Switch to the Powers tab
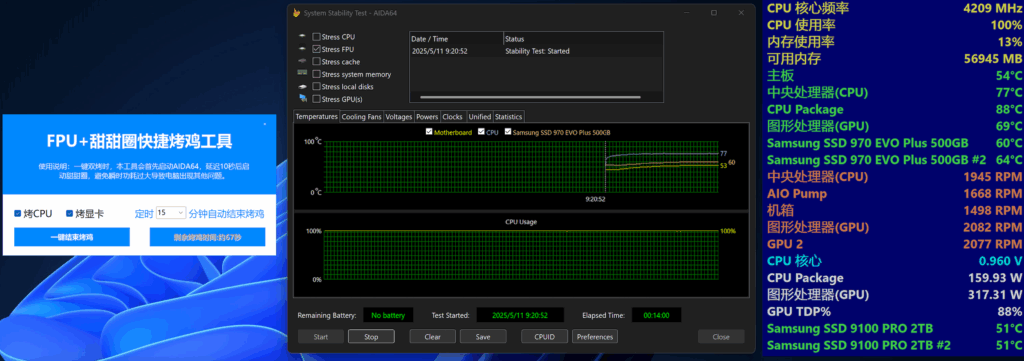1024x361 pixels. [427, 117]
